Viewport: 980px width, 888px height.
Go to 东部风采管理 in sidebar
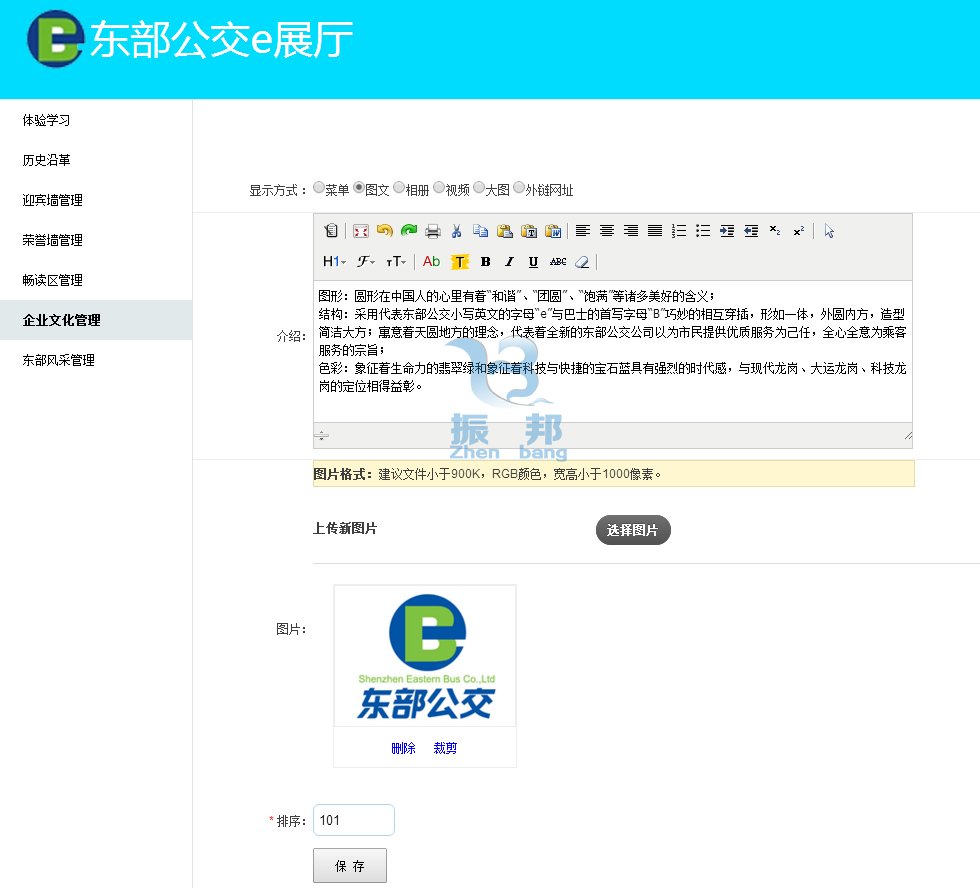point(59,360)
